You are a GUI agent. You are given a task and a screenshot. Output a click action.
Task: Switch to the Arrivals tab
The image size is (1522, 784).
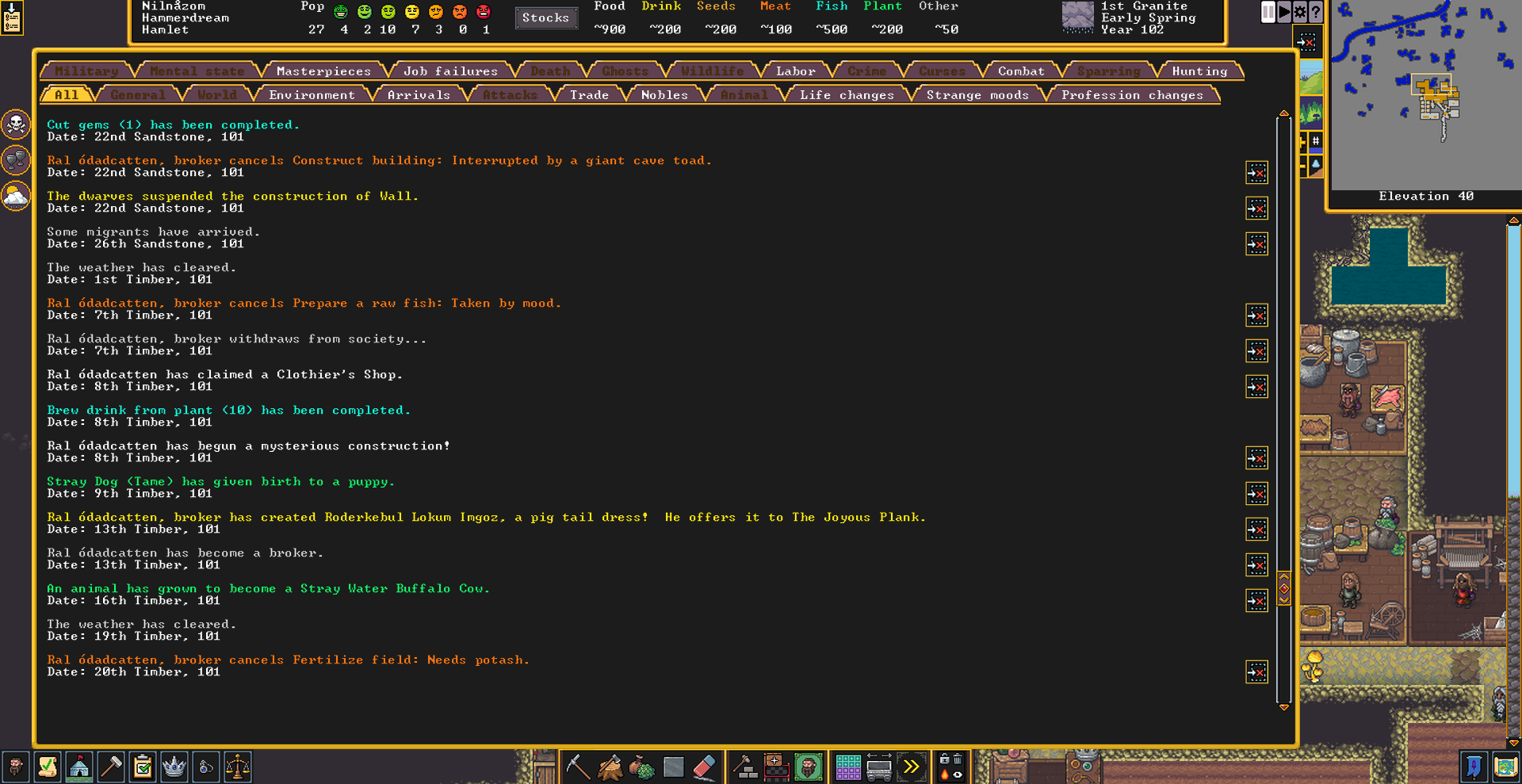(419, 95)
